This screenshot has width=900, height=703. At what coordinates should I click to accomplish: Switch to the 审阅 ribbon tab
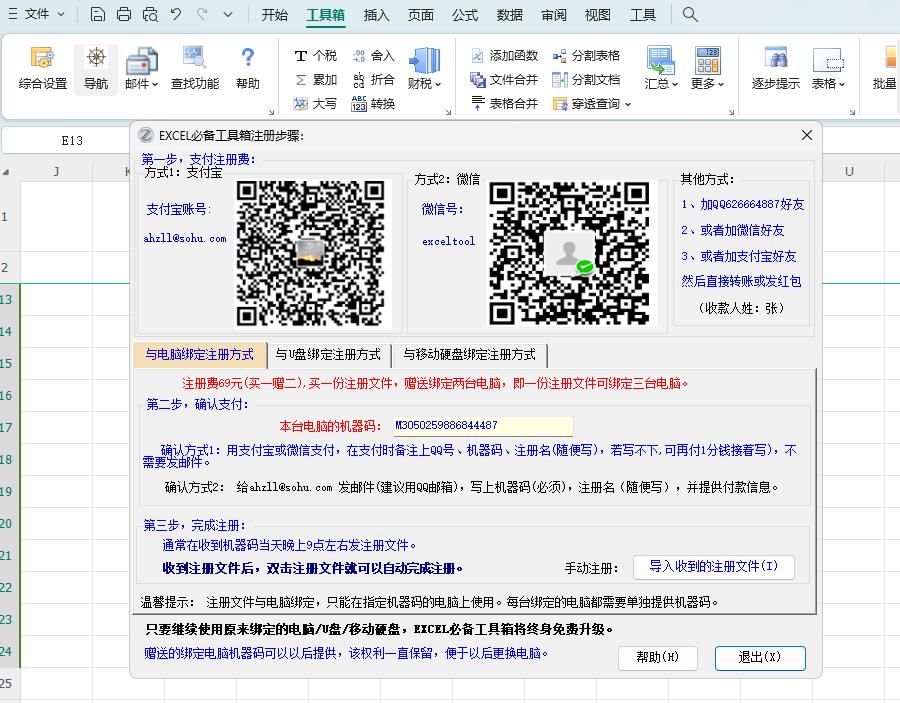554,15
